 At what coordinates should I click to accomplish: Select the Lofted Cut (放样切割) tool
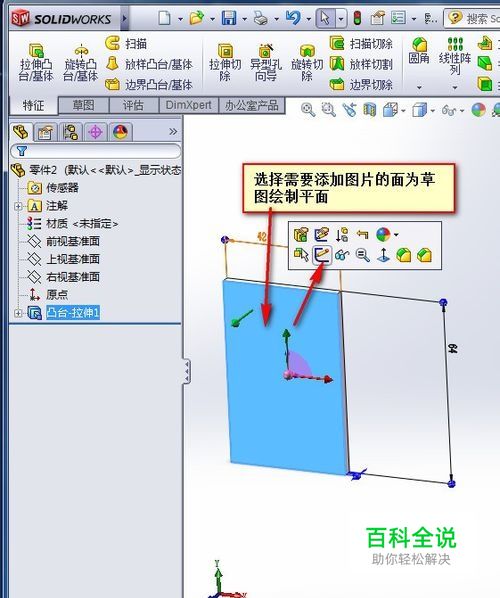361,64
